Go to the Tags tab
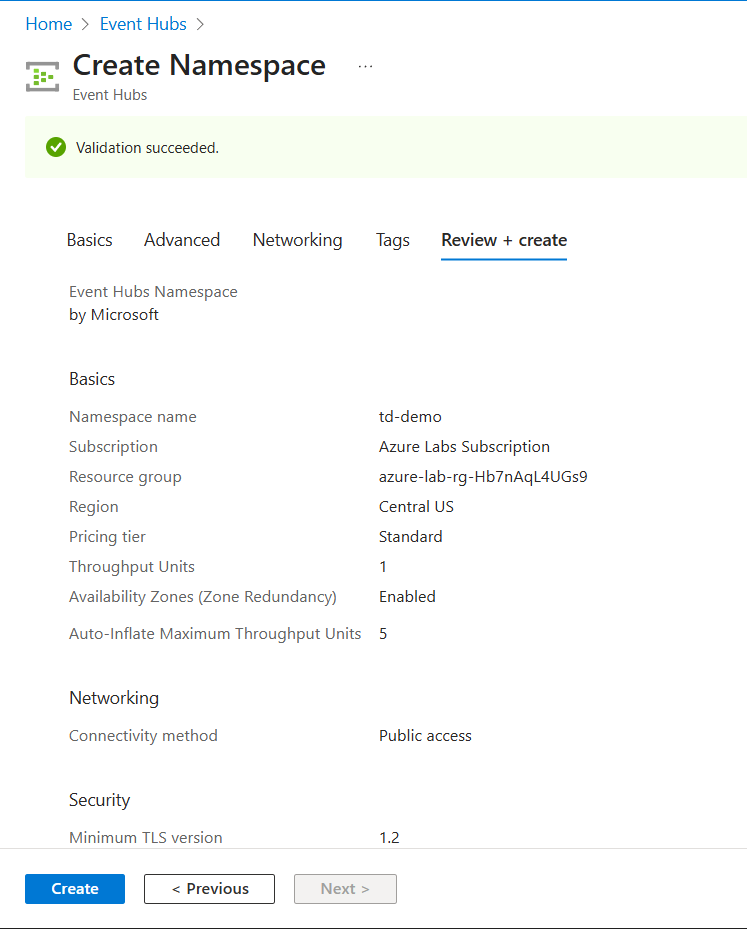 point(393,240)
